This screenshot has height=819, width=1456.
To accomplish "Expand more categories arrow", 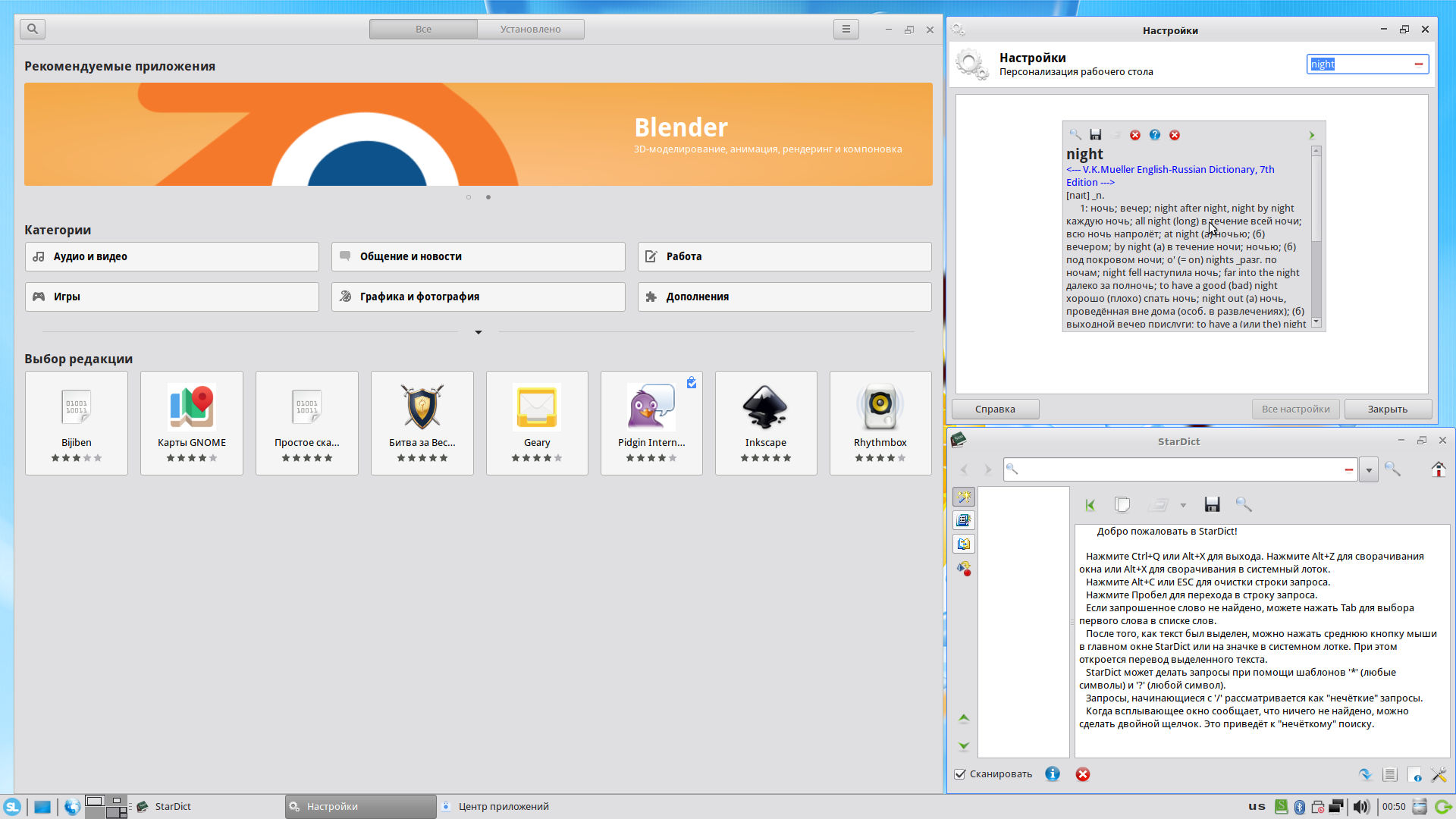I will (479, 332).
